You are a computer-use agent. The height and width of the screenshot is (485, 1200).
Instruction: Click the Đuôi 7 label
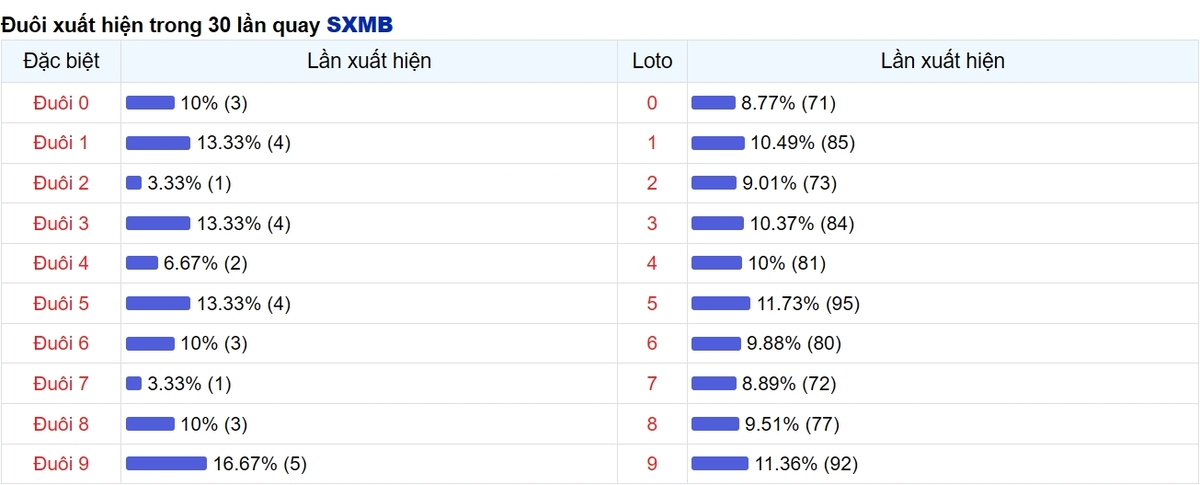[61, 383]
